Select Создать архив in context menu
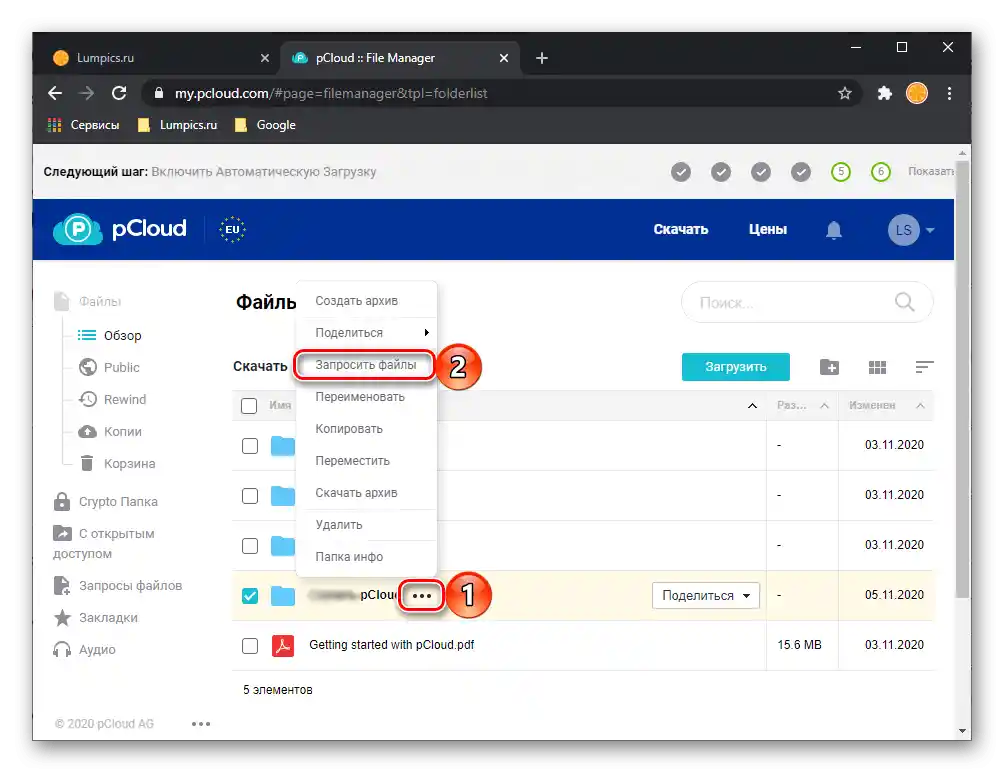The image size is (1004, 773). pos(366,300)
